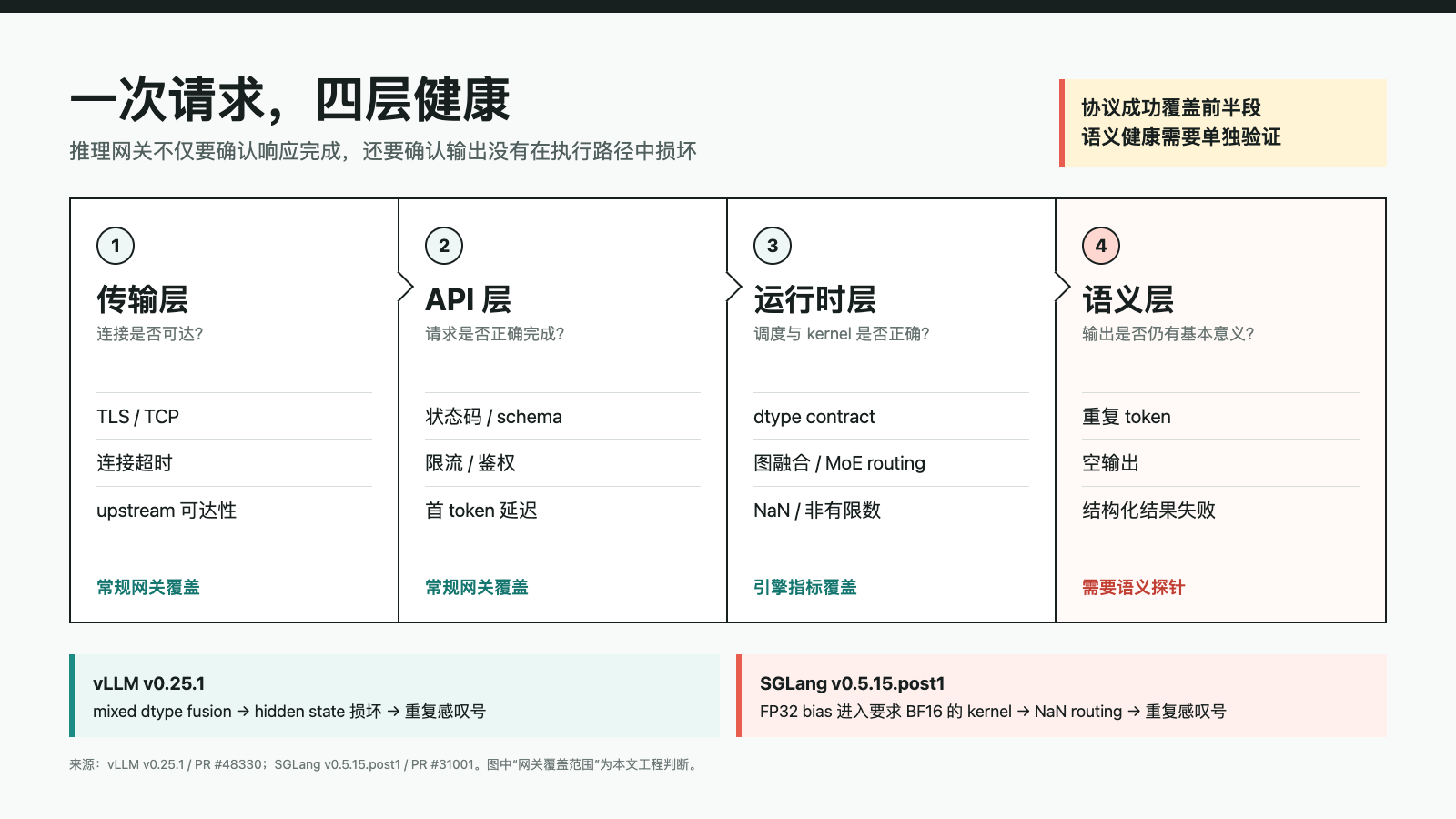Click the 结构化结果失败 row
The image size is (1456, 819).
1220,511
